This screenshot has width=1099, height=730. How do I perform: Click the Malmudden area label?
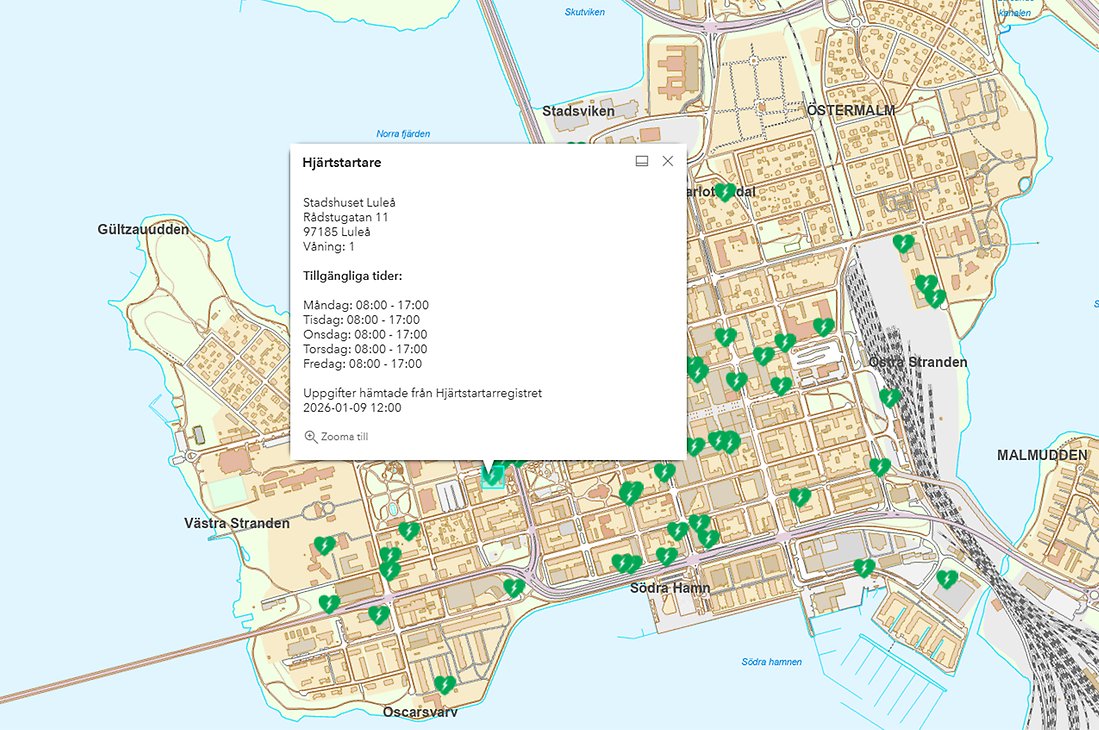coord(1041,455)
